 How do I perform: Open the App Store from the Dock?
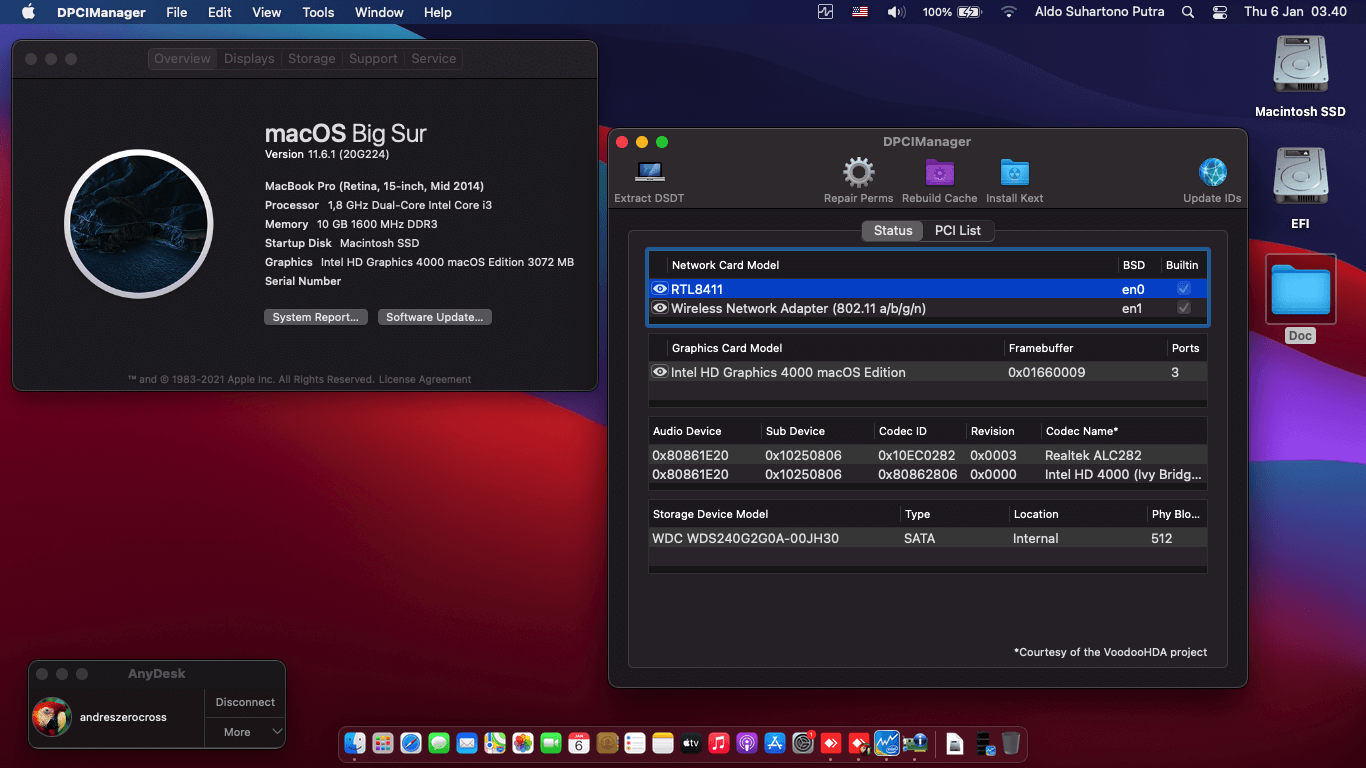(x=775, y=743)
